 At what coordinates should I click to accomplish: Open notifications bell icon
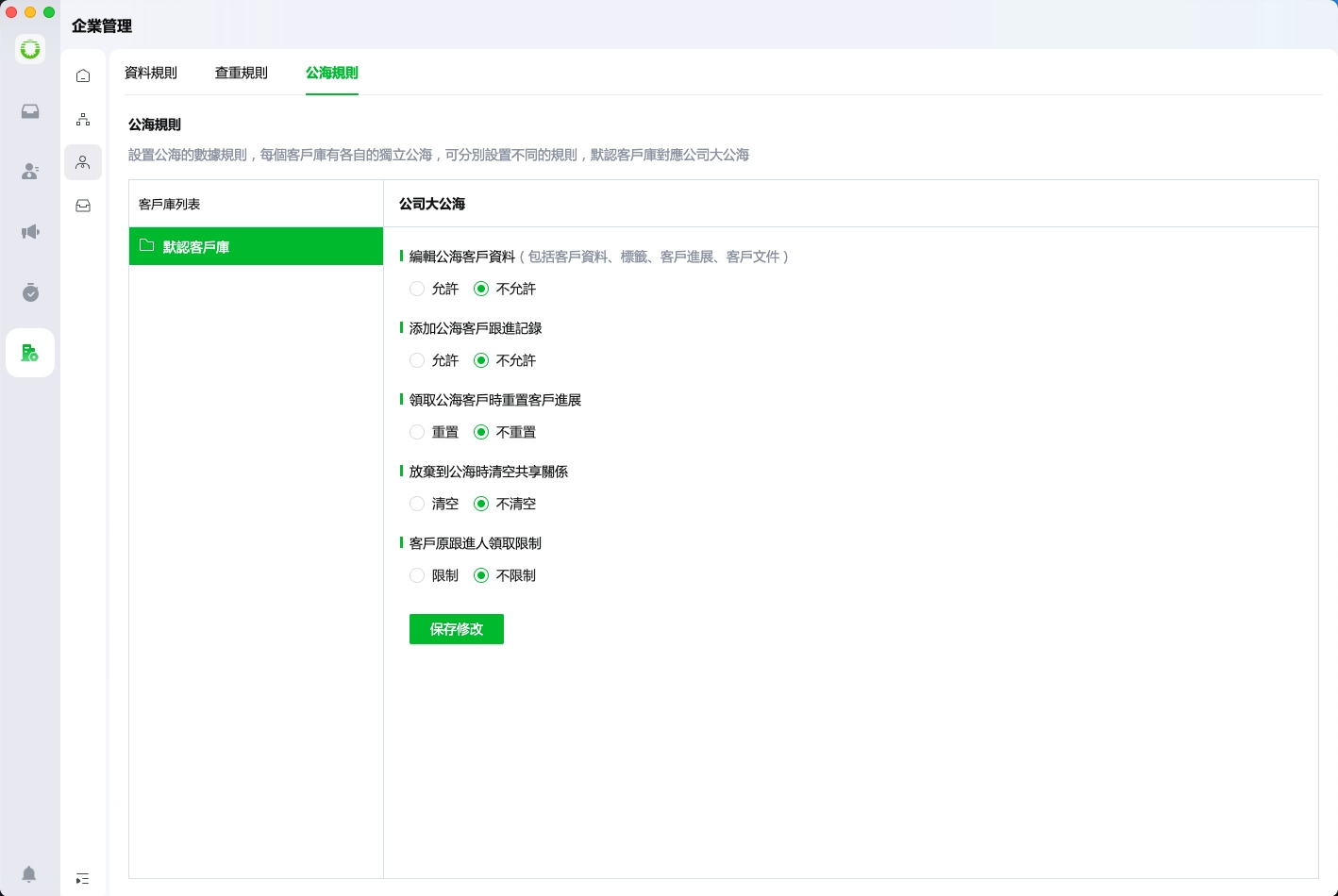(x=29, y=874)
